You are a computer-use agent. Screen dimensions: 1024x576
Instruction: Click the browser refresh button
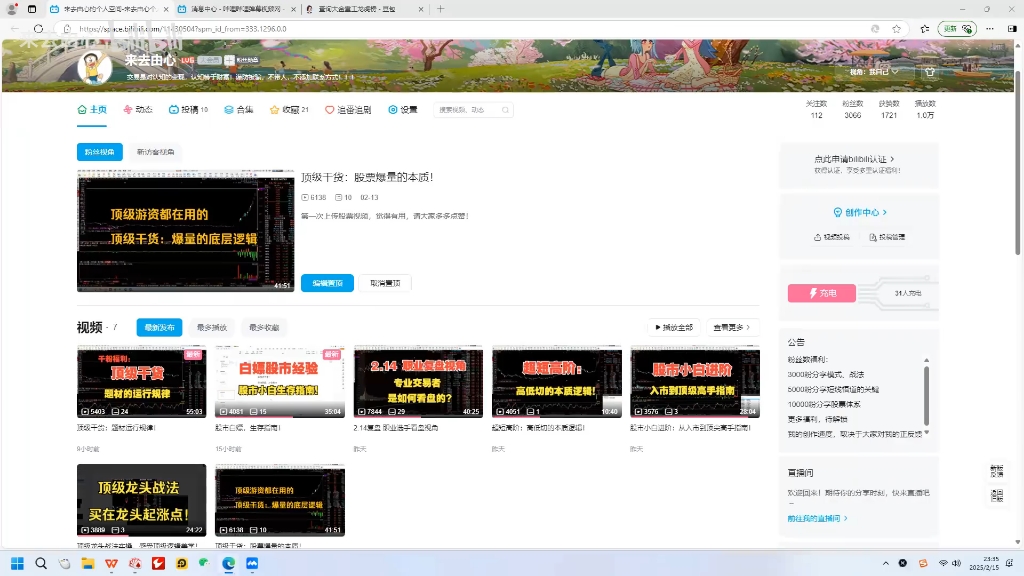pos(39,29)
